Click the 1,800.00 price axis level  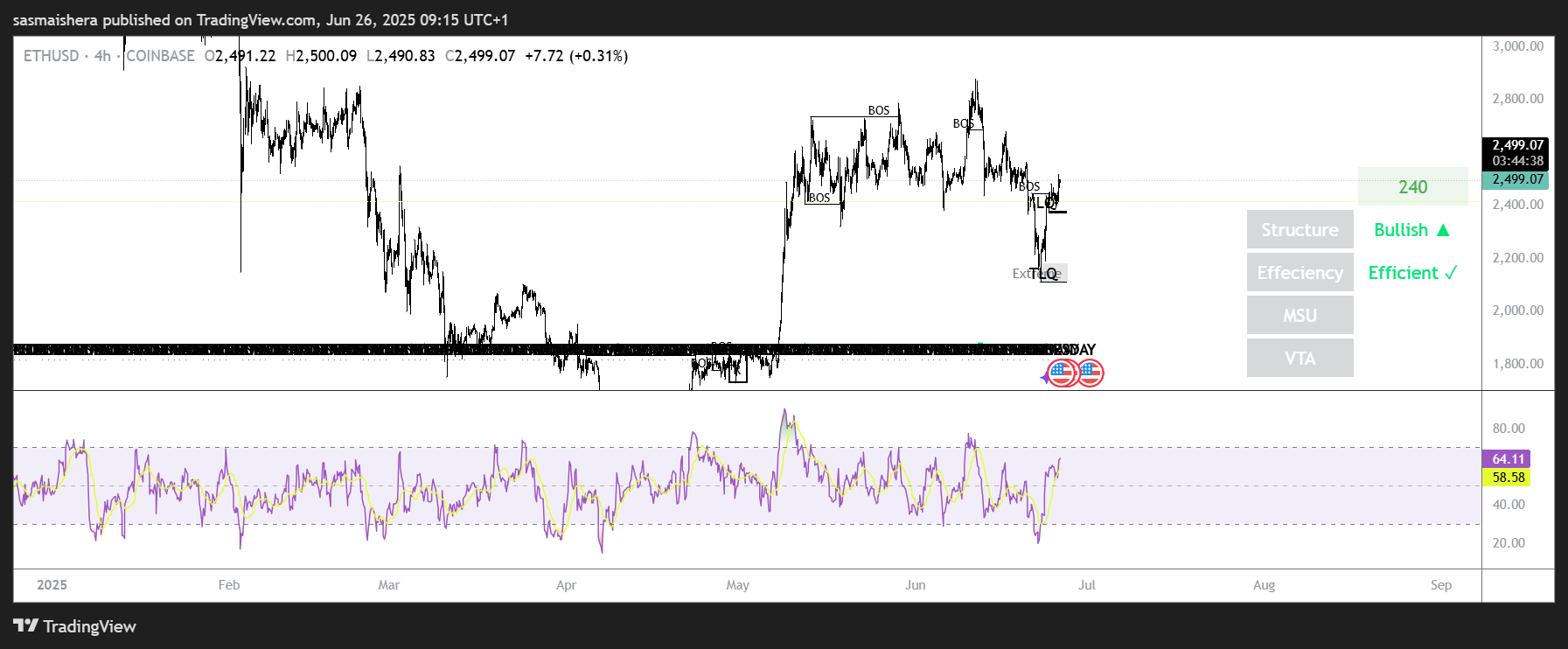tap(1517, 364)
